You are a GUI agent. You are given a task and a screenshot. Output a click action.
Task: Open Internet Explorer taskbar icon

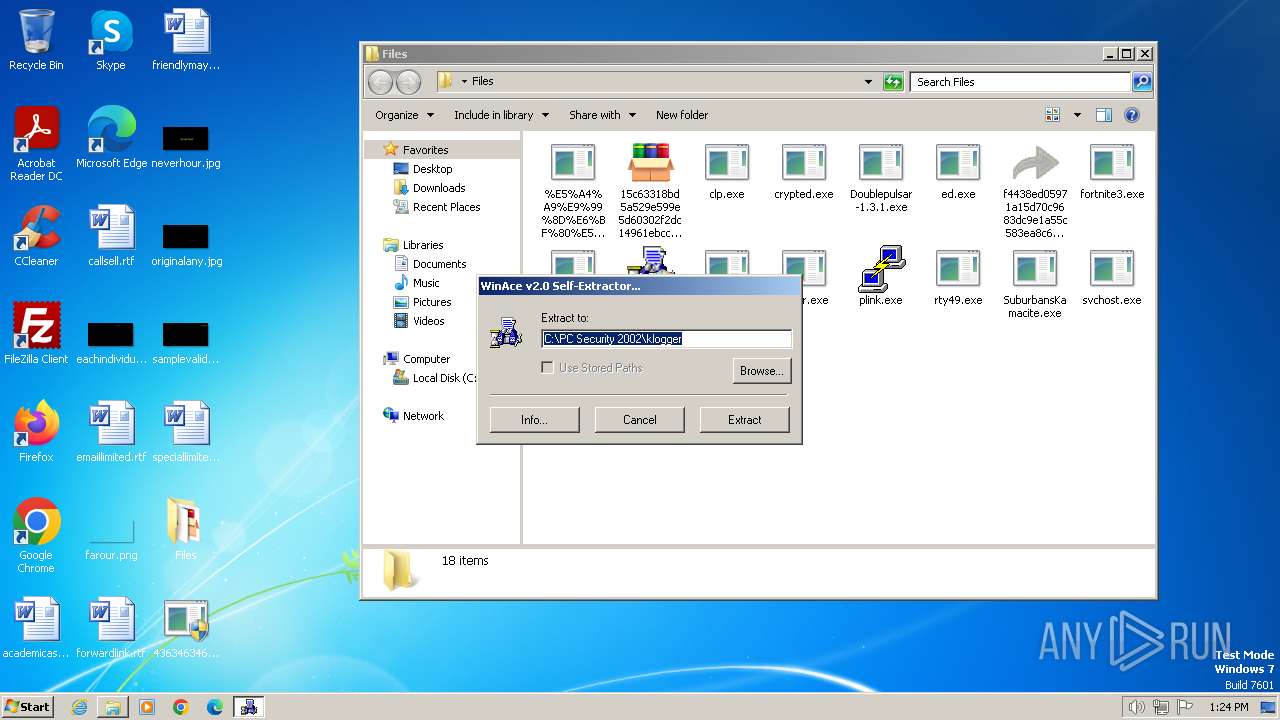coord(79,707)
